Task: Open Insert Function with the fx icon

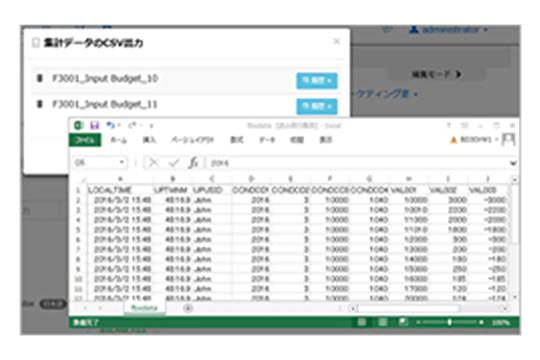Action: [194, 163]
